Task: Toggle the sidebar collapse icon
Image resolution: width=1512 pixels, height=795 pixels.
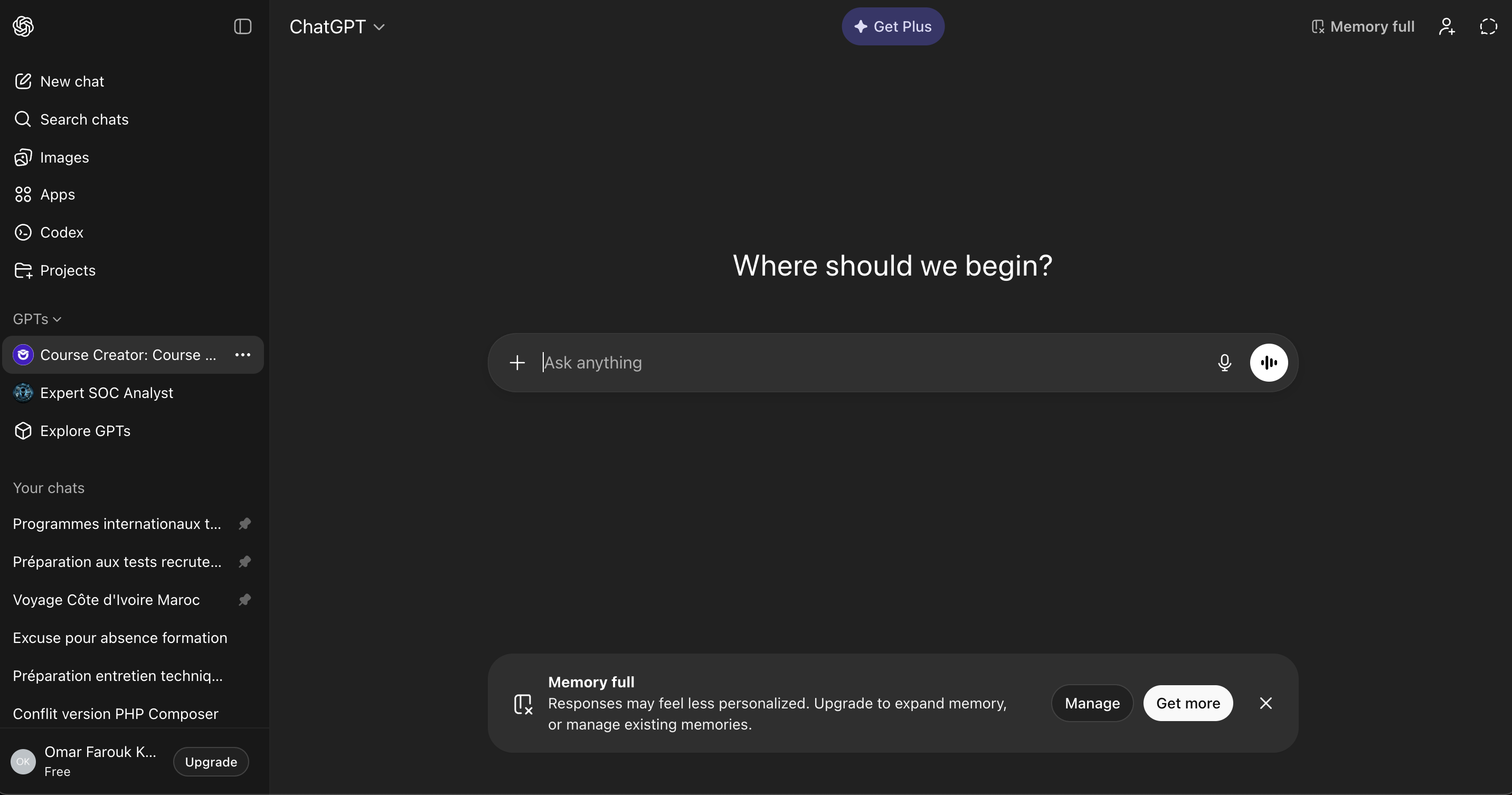Action: (x=242, y=26)
